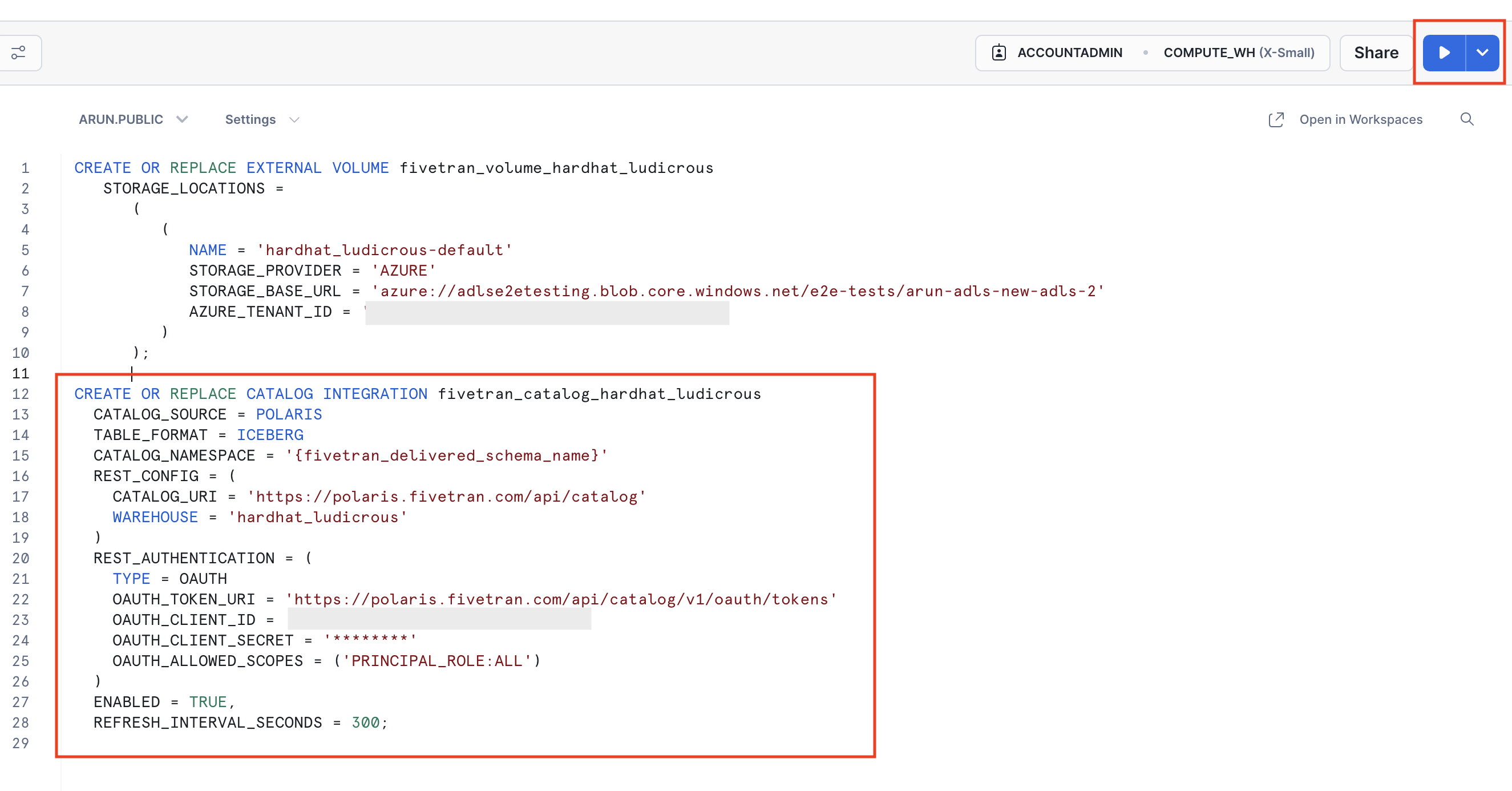Click the redacted AZURE_TENANT_ID value field
1512x791 pixels.
coord(547,312)
